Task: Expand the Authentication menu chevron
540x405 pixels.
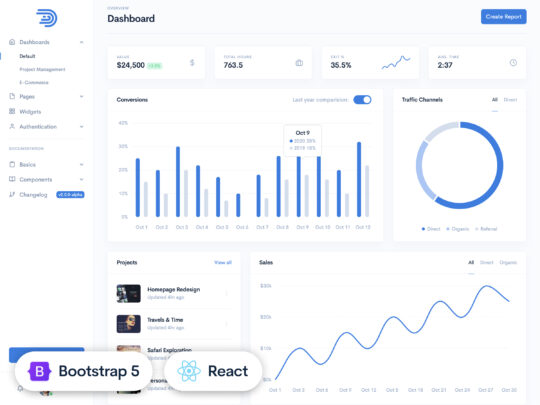Action: (x=82, y=126)
